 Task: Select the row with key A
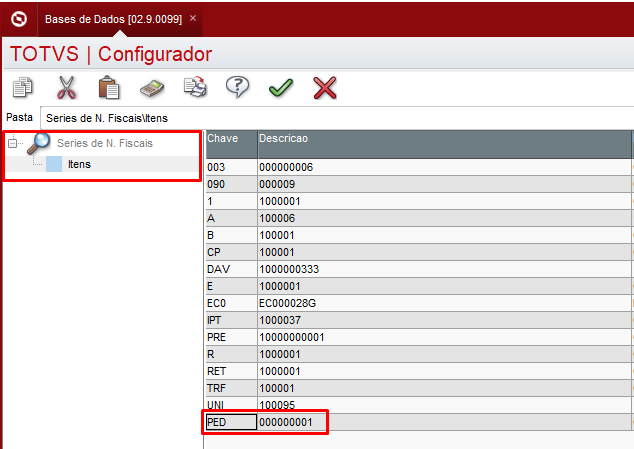pos(418,218)
